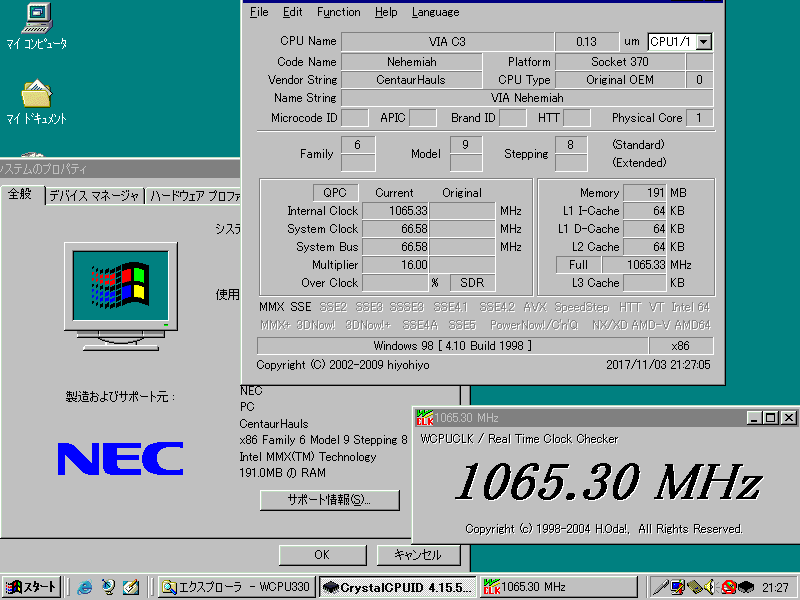Switch to エクスプローラ - WCPU330 taskbar button
This screenshot has height=600, width=800.
click(236, 587)
